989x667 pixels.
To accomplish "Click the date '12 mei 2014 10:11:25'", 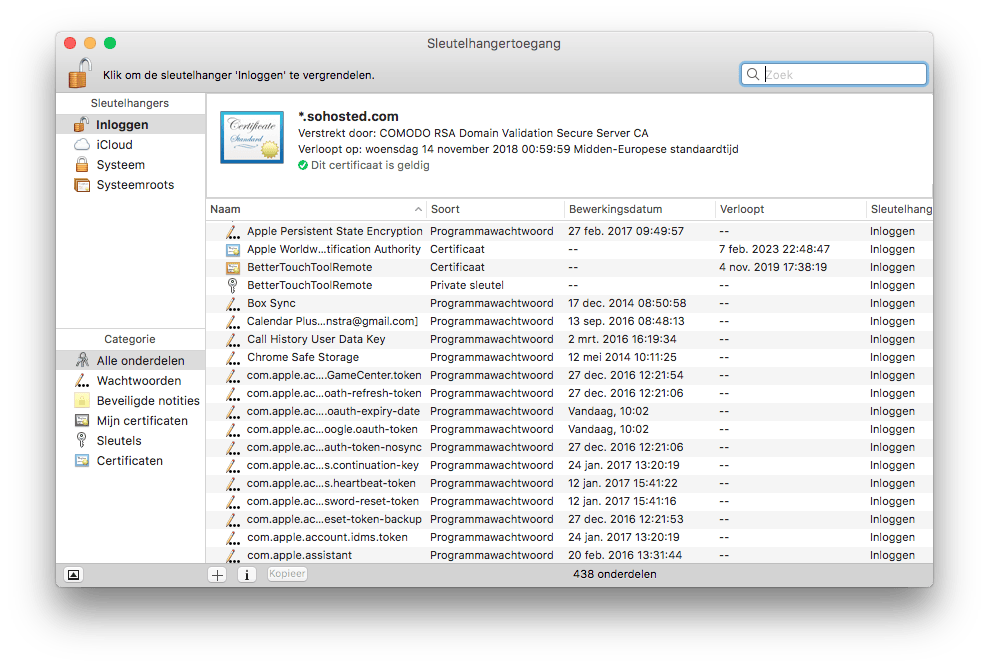I will pos(622,357).
